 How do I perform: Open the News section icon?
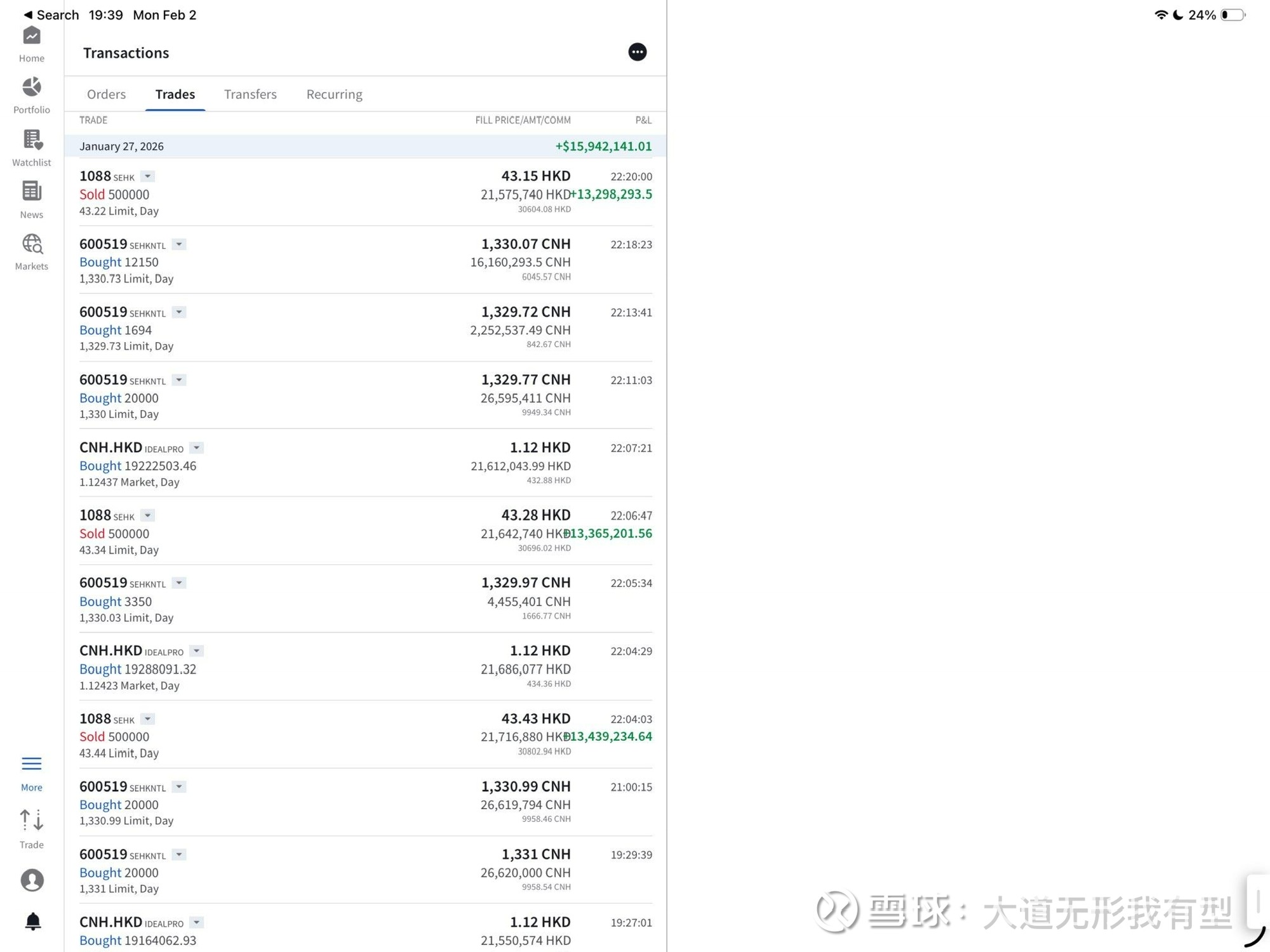pyautogui.click(x=31, y=199)
